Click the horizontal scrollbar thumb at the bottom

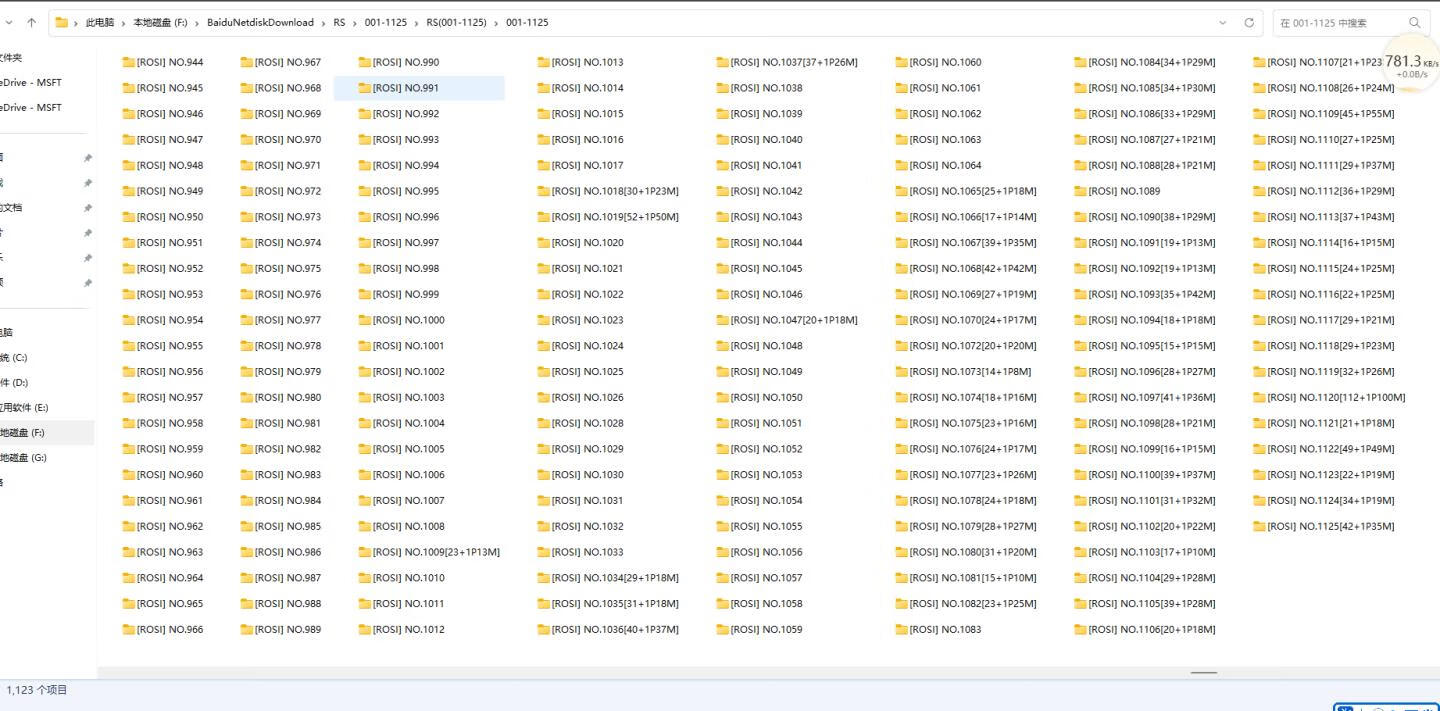coord(1203,673)
